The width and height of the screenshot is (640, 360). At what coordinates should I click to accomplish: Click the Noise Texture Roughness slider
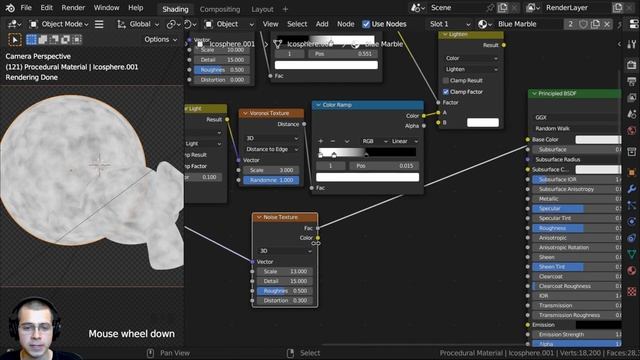click(285, 291)
